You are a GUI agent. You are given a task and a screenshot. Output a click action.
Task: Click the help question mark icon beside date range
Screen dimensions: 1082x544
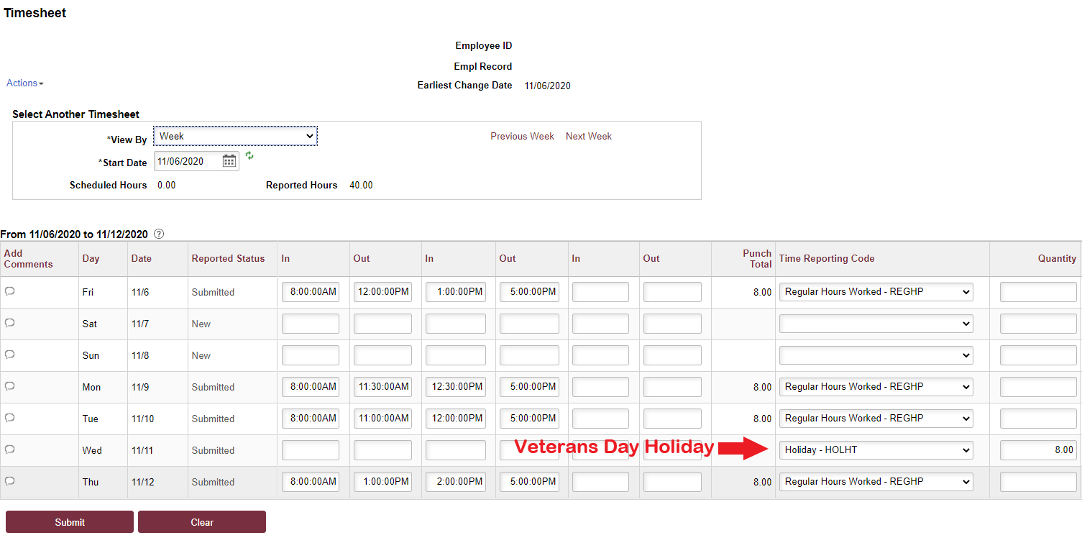[159, 234]
